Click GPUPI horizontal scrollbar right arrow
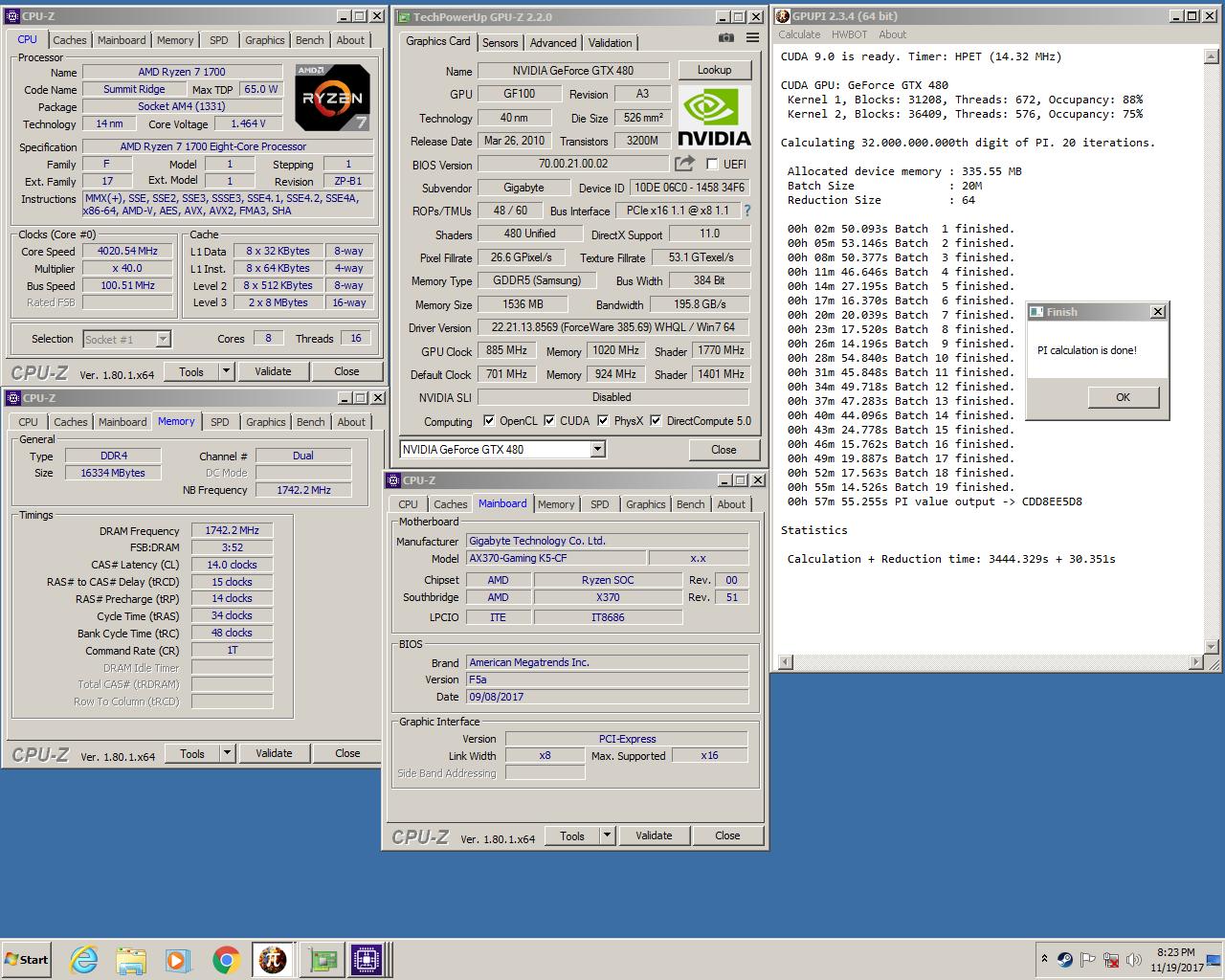1225x980 pixels. point(1196,662)
